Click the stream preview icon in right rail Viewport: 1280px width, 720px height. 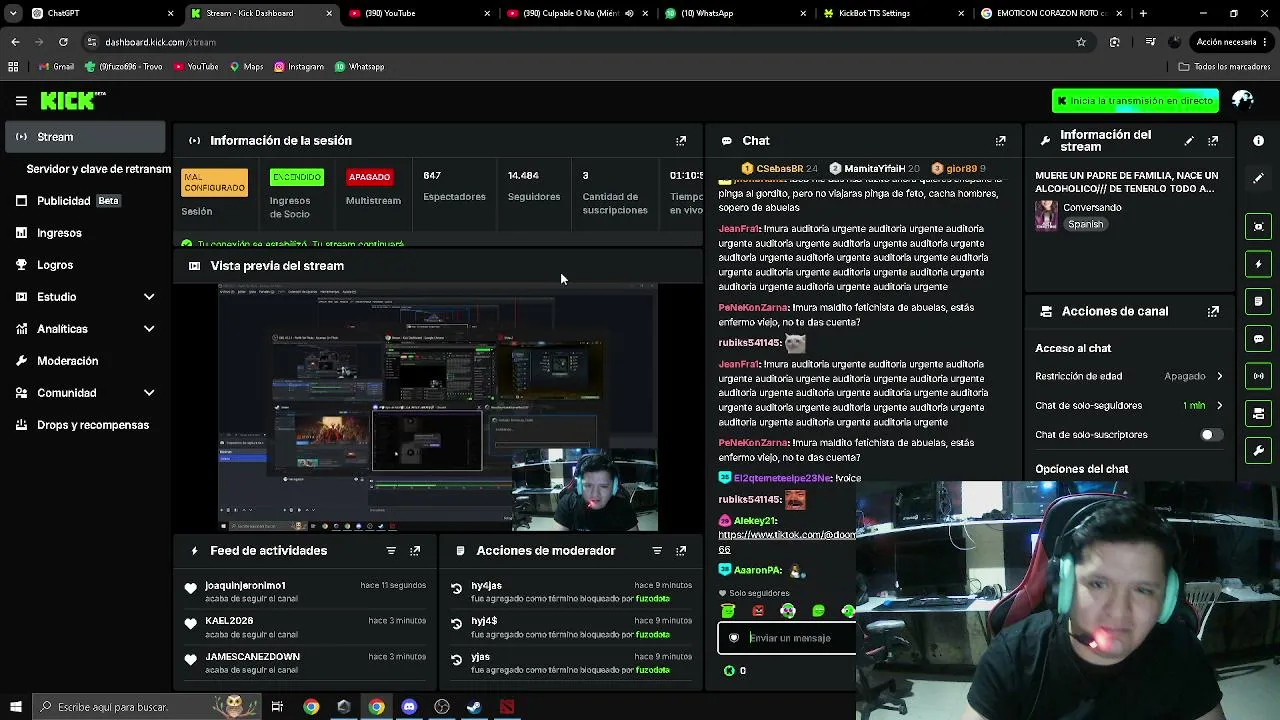(x=1259, y=226)
